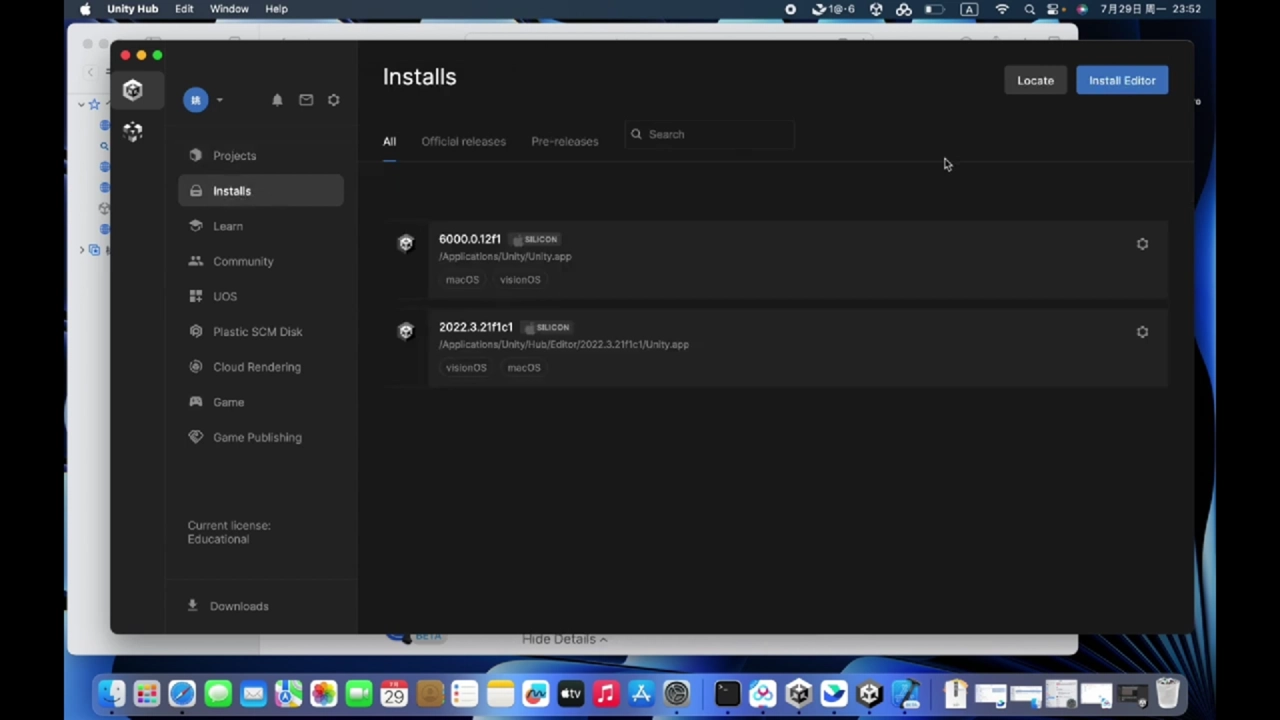Select Installs in the sidebar
This screenshot has height=720, width=1280.
tap(261, 191)
